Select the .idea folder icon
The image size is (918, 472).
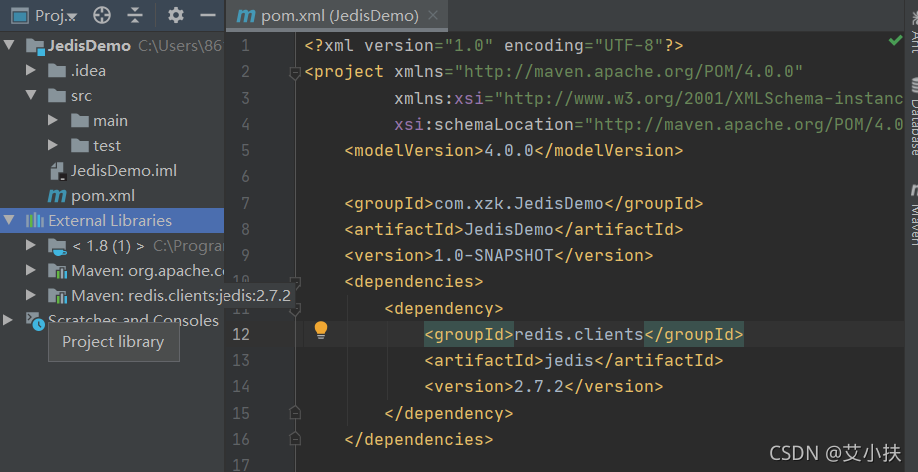(57, 71)
